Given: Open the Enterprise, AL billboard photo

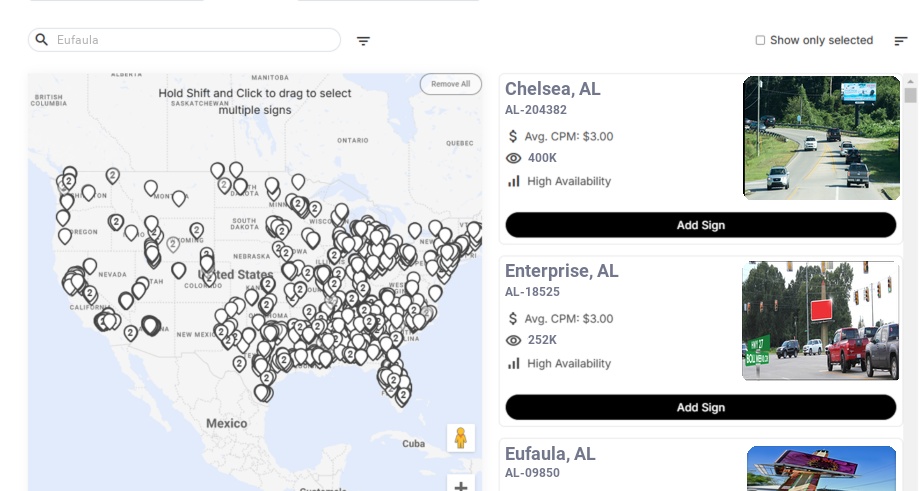Looking at the screenshot, I should [820, 320].
